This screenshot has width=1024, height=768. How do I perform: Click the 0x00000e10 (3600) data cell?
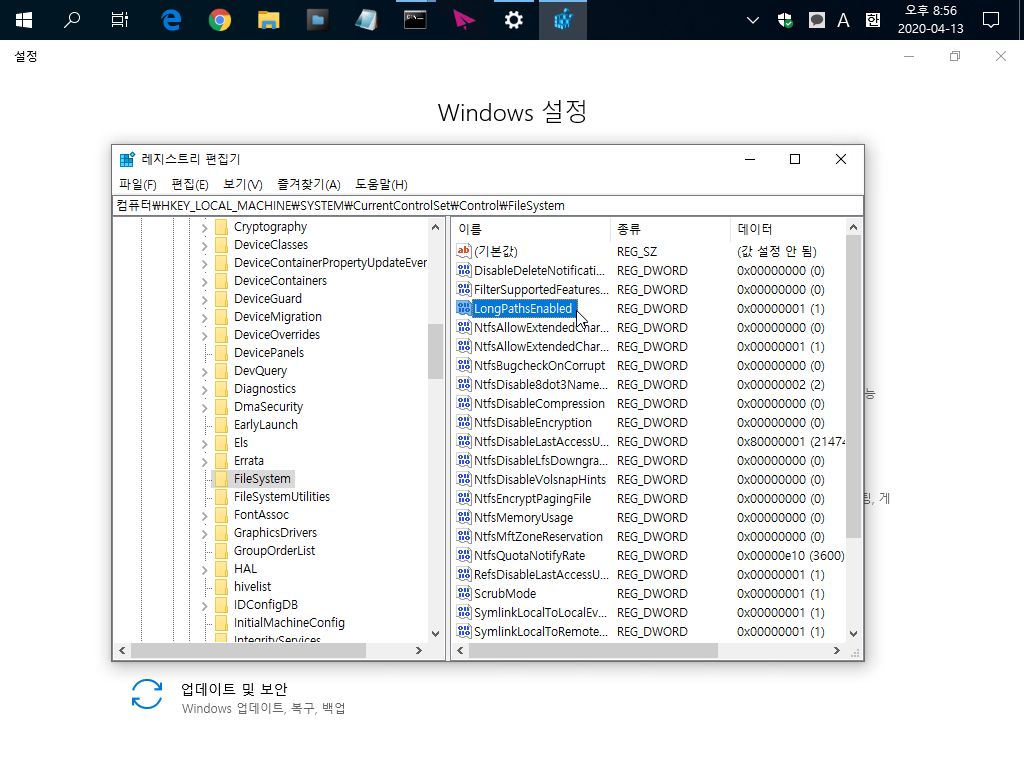click(790, 555)
